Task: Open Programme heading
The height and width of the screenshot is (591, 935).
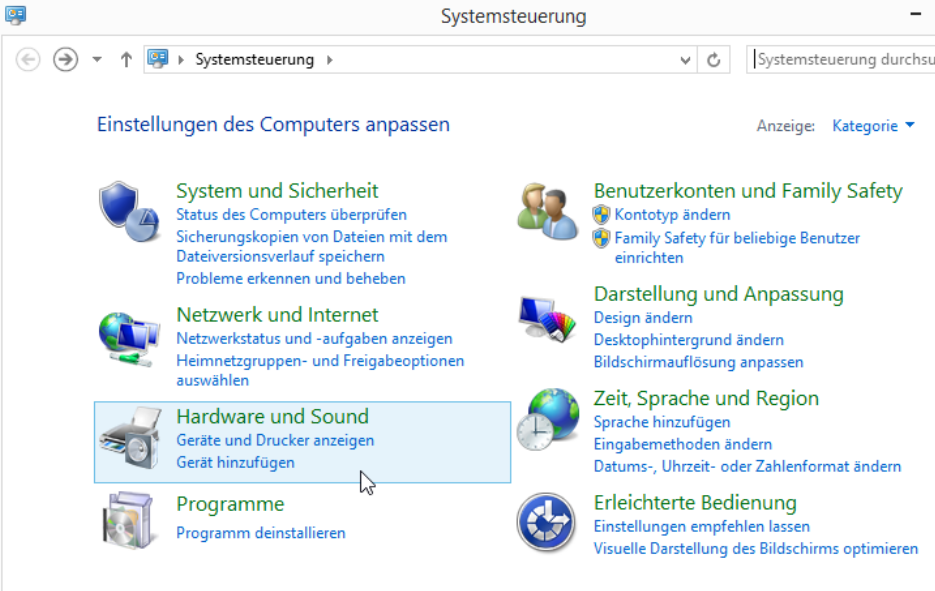Action: (x=230, y=504)
